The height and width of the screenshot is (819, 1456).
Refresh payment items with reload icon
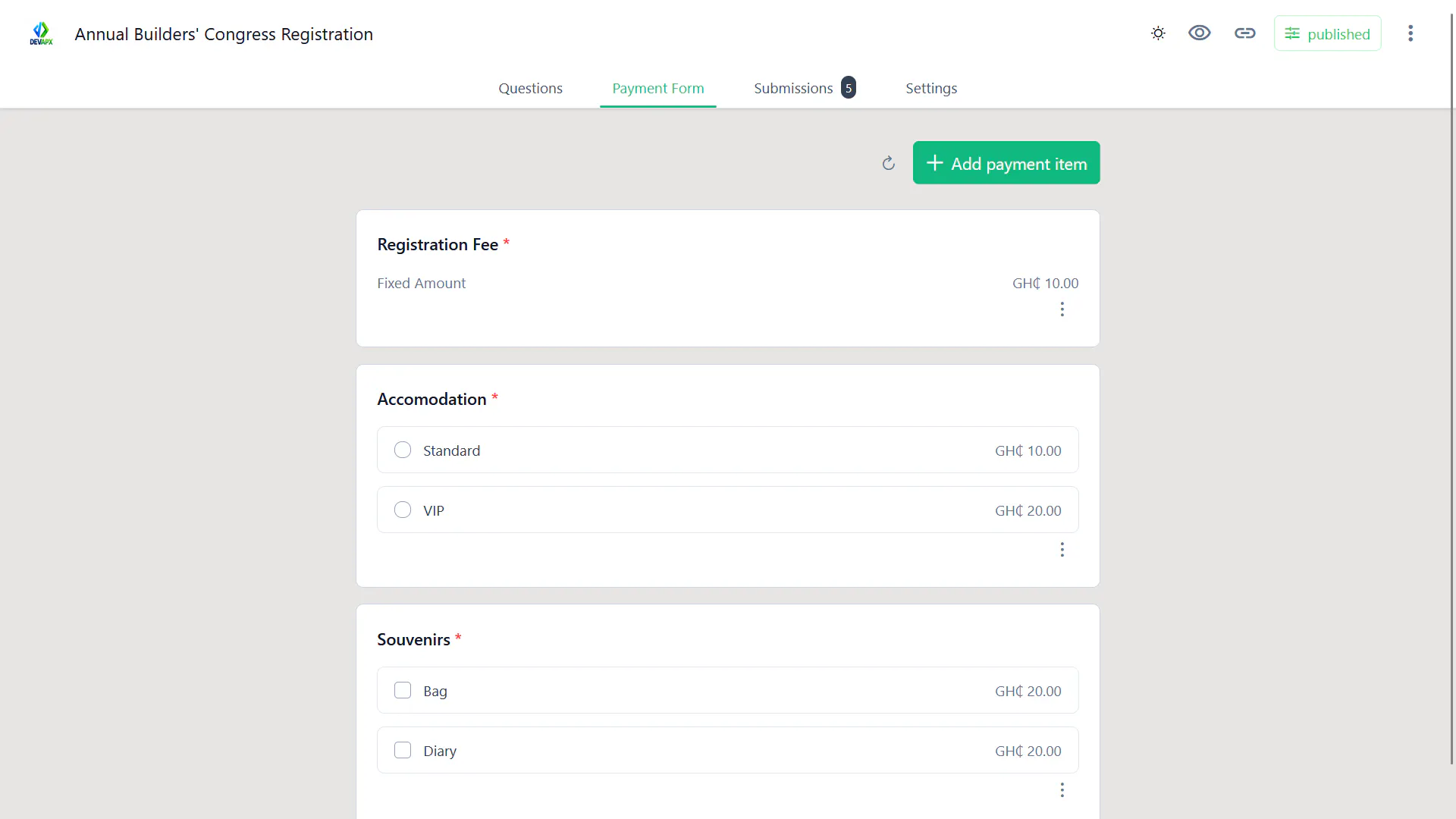(889, 163)
